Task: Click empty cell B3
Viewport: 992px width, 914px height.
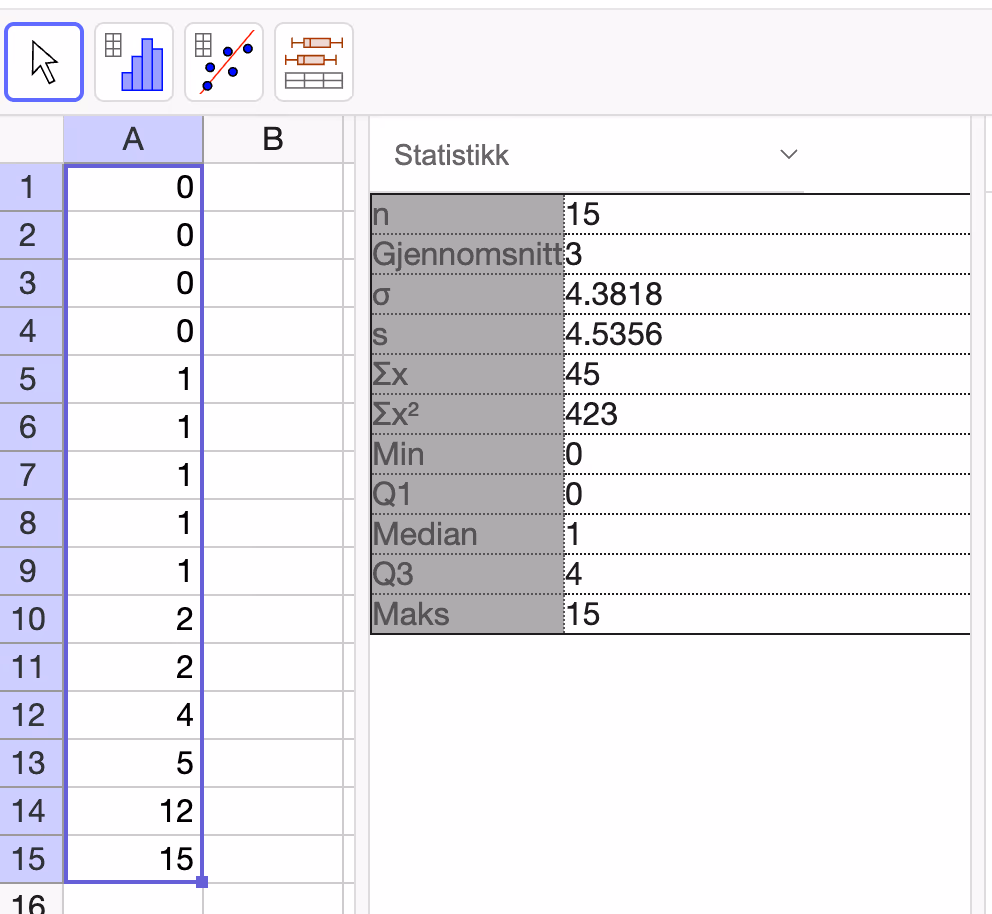Action: pos(273,283)
